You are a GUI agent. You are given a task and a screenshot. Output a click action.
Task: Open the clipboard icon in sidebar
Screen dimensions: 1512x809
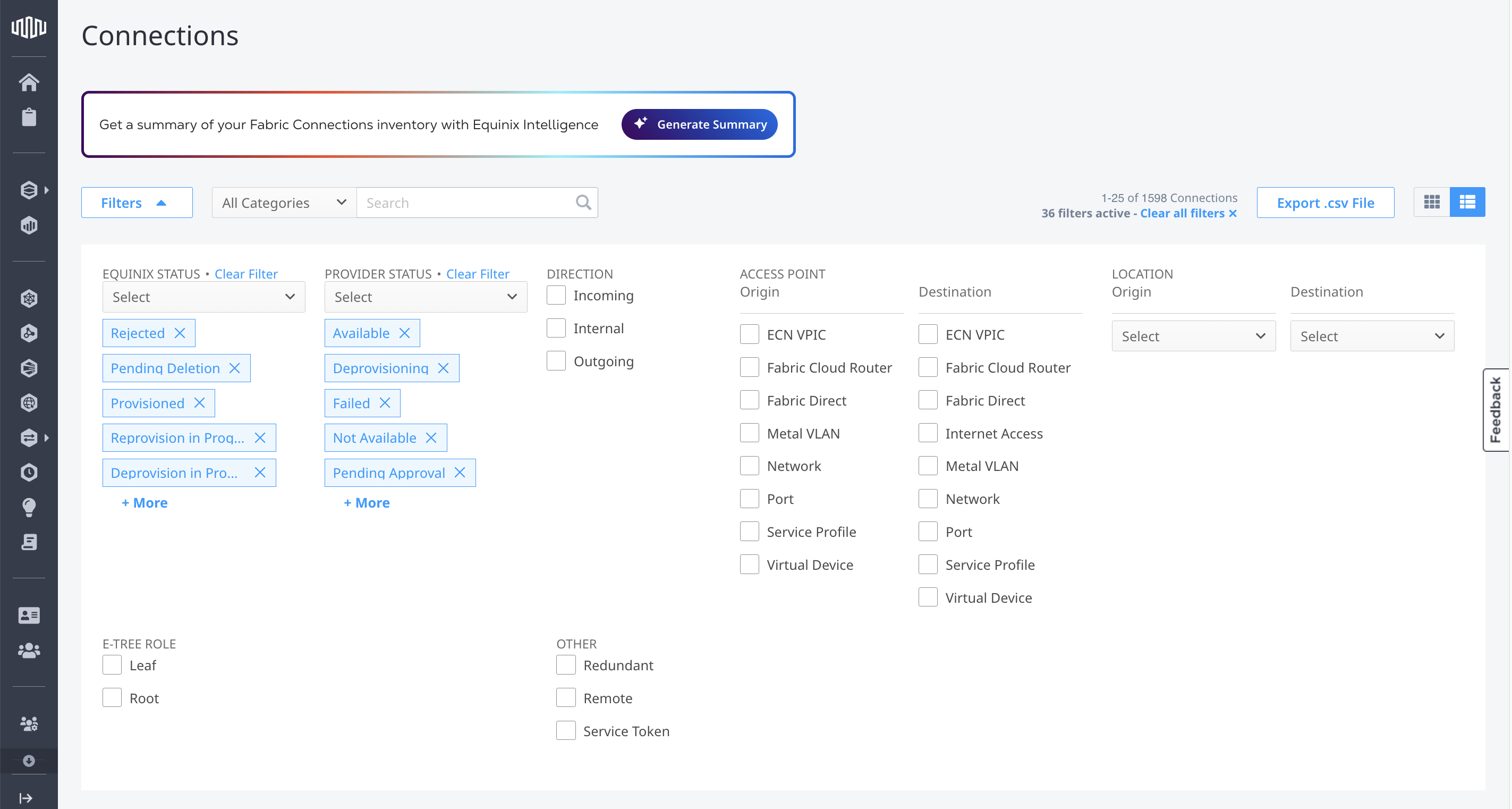(x=29, y=117)
